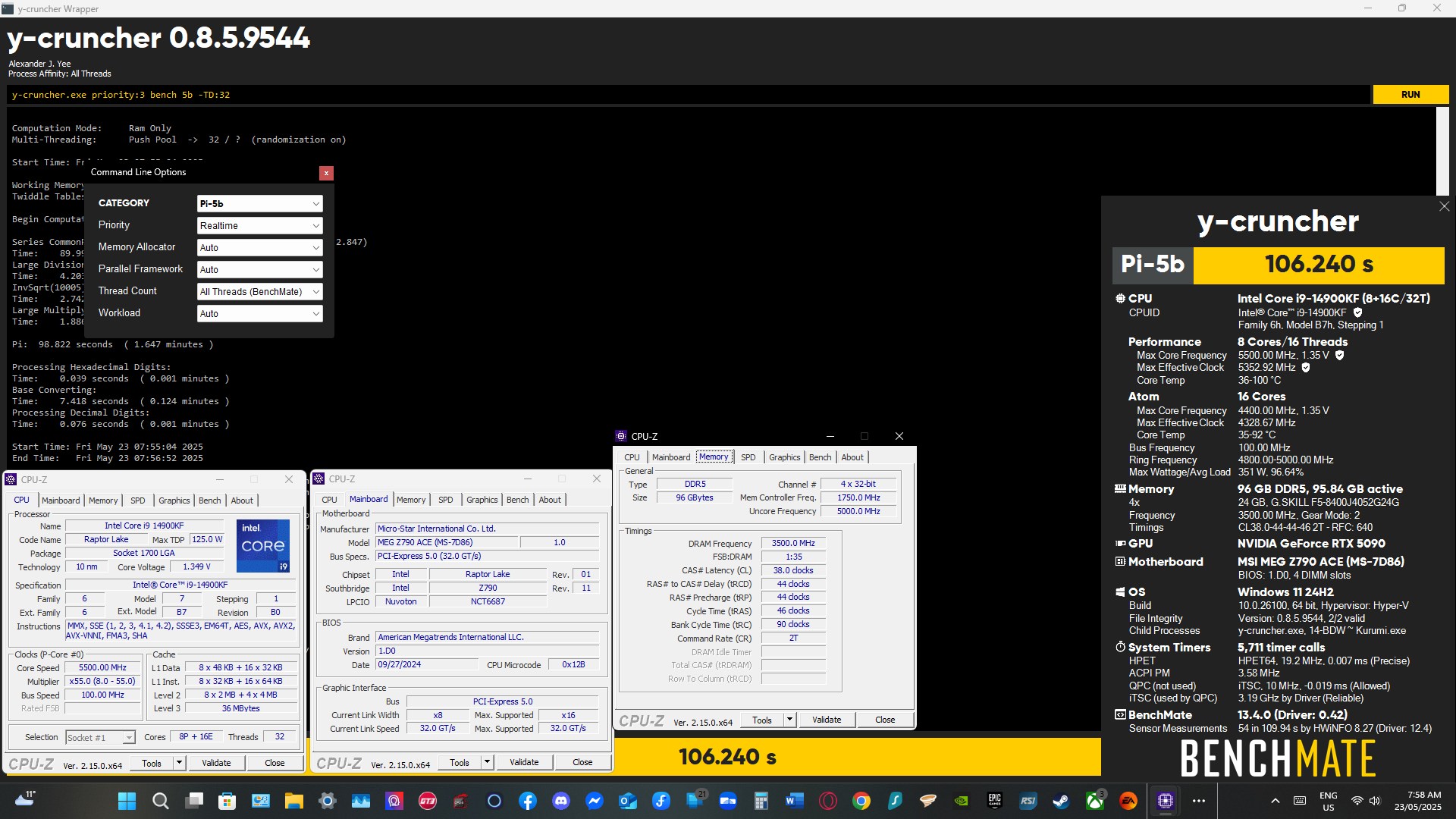1456x819 pixels.
Task: Close the Command Line Options dialog
Action: pyautogui.click(x=326, y=173)
